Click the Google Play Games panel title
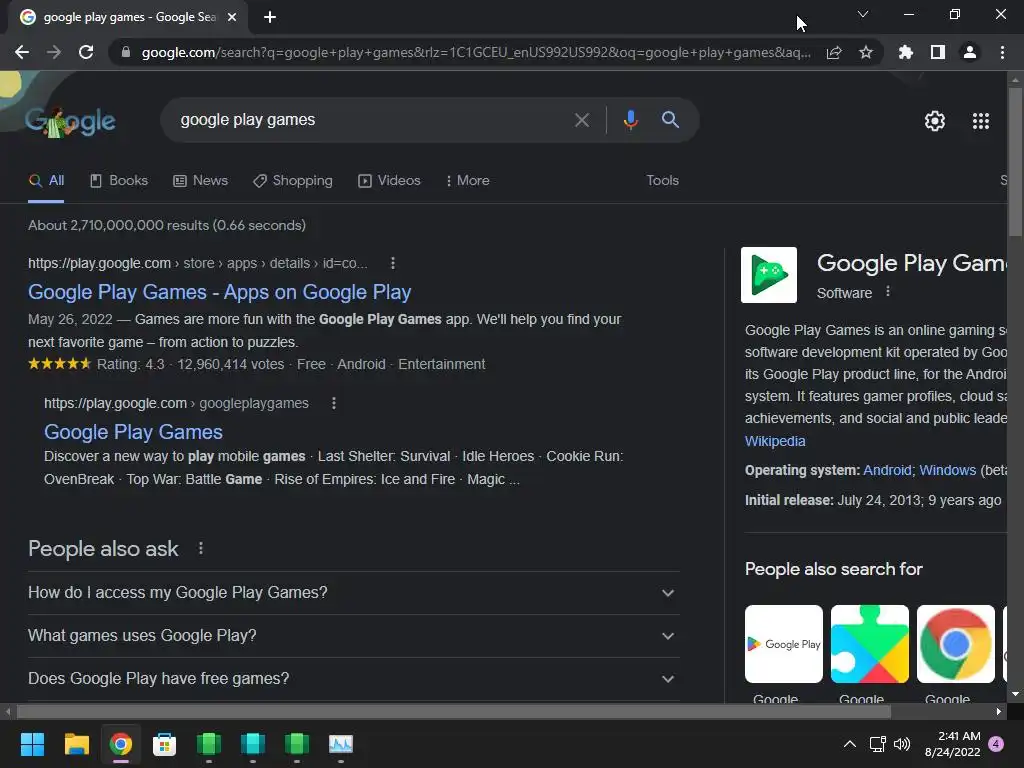 click(x=912, y=263)
